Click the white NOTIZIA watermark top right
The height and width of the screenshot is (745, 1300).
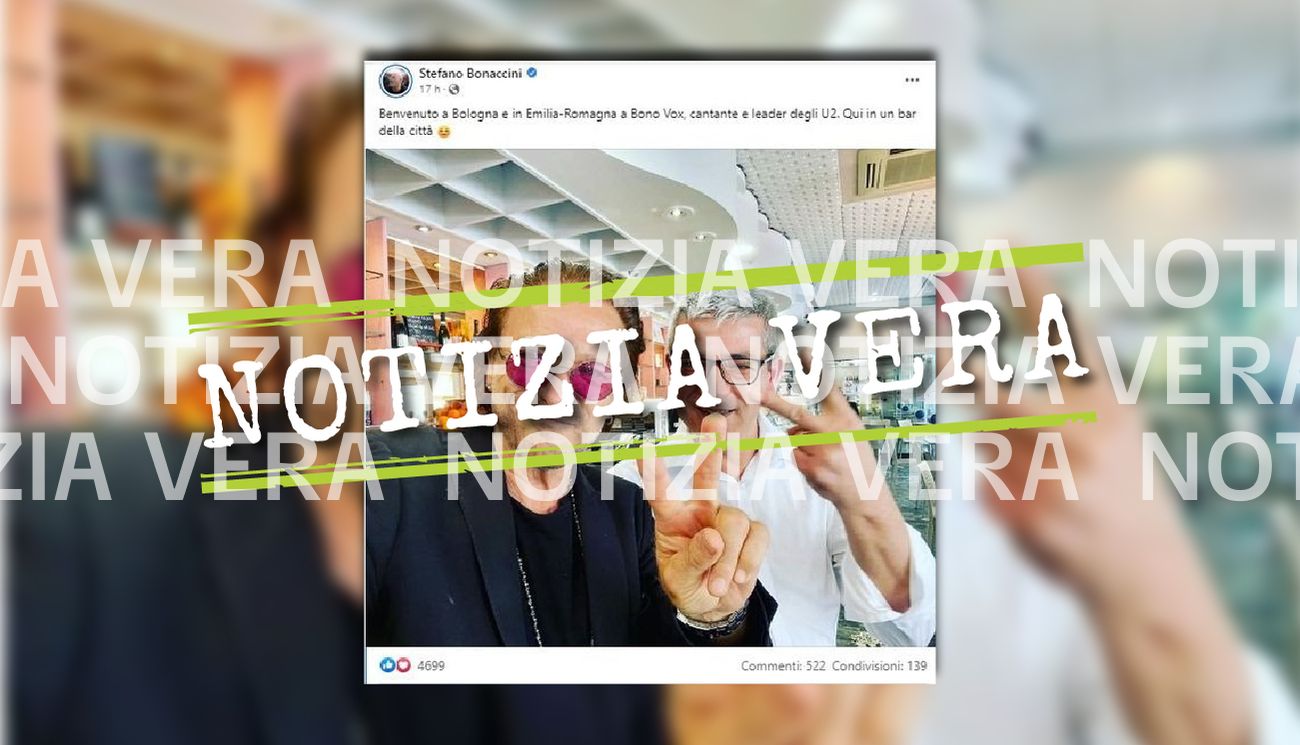[x=1192, y=278]
